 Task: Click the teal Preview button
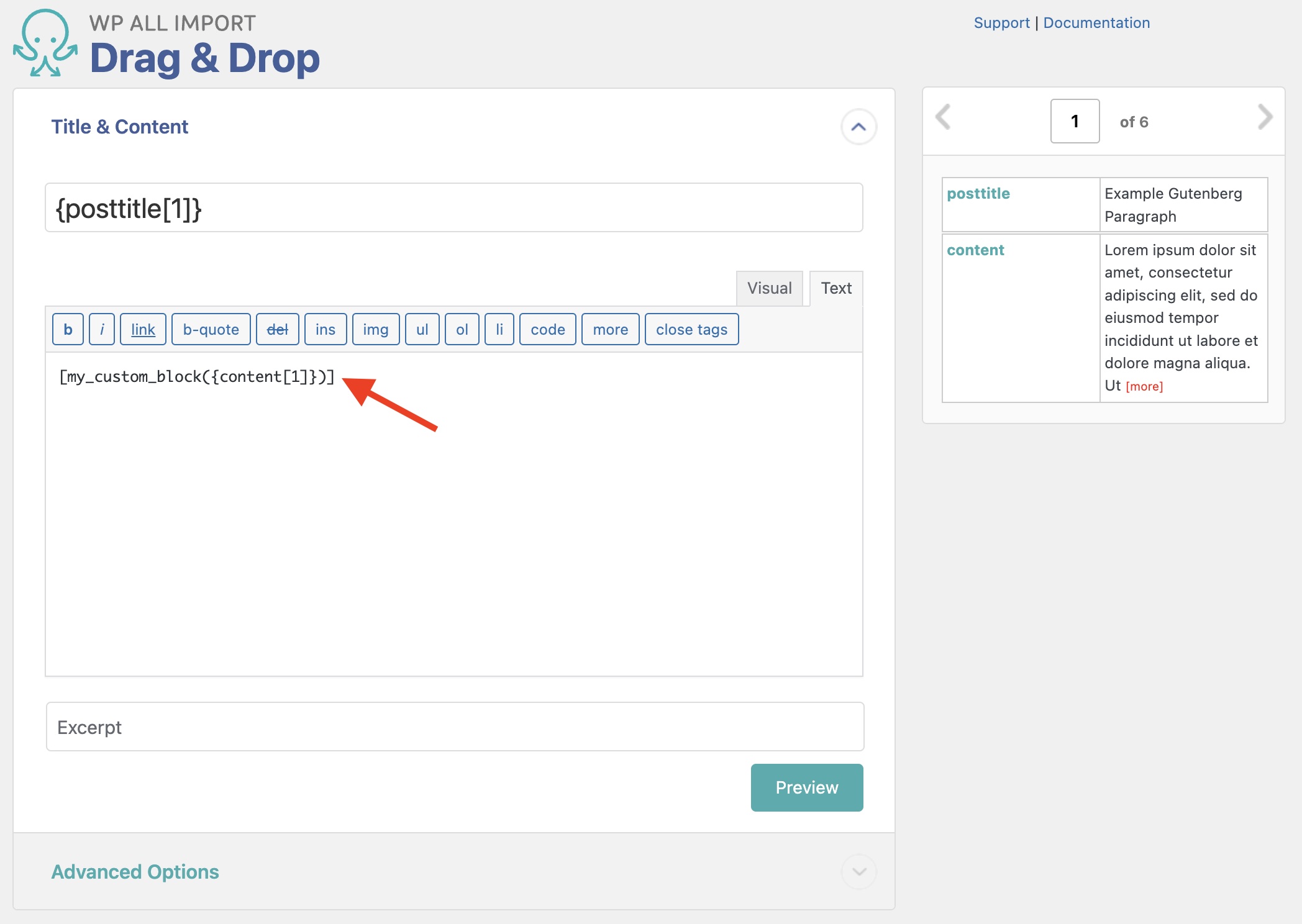pos(806,787)
